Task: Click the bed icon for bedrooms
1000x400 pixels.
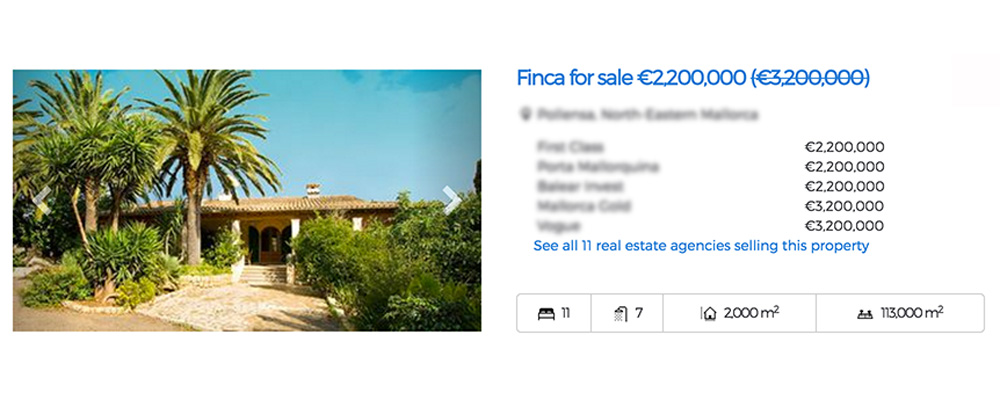Action: (546, 314)
